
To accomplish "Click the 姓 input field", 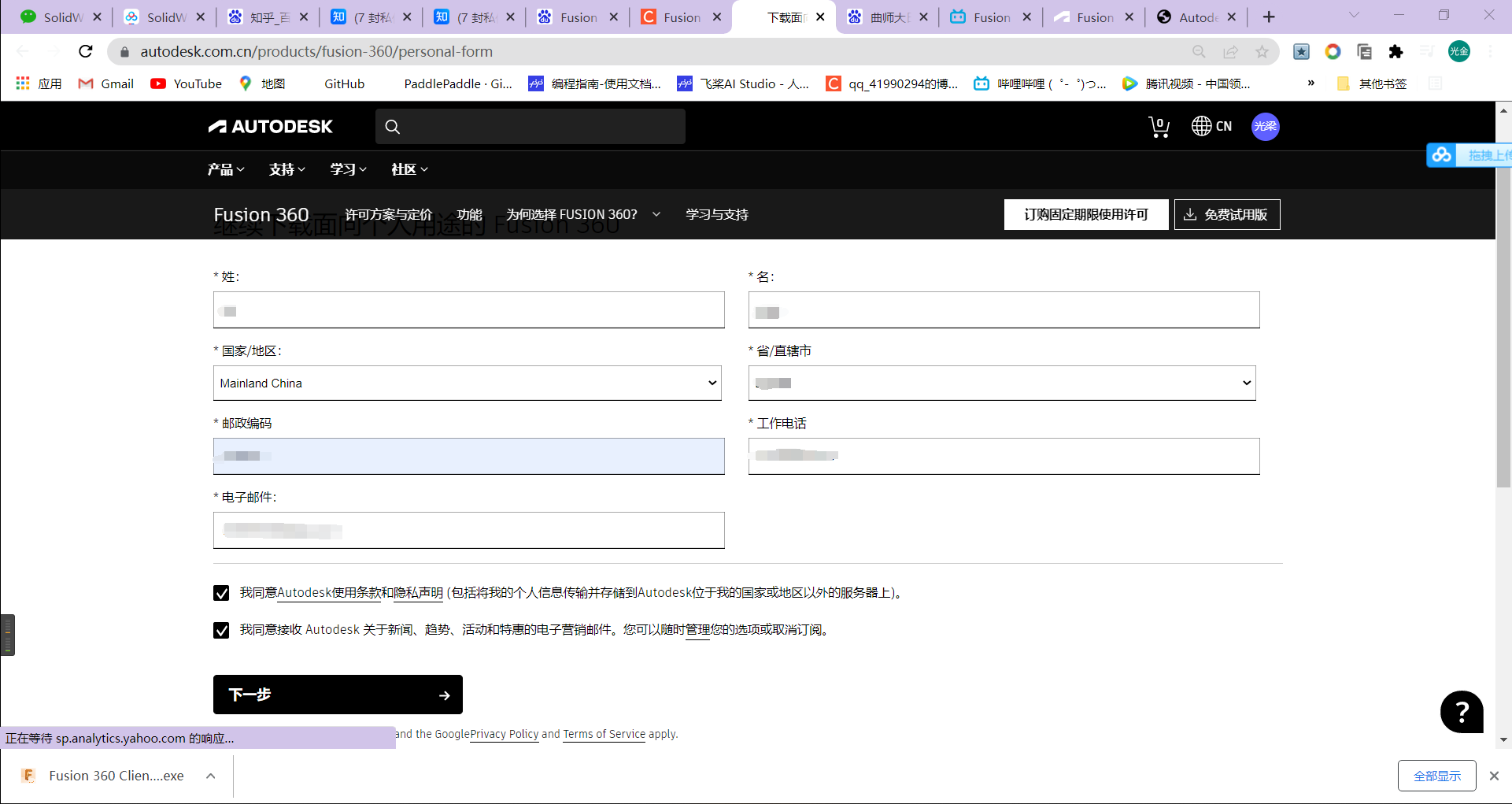I will point(468,310).
